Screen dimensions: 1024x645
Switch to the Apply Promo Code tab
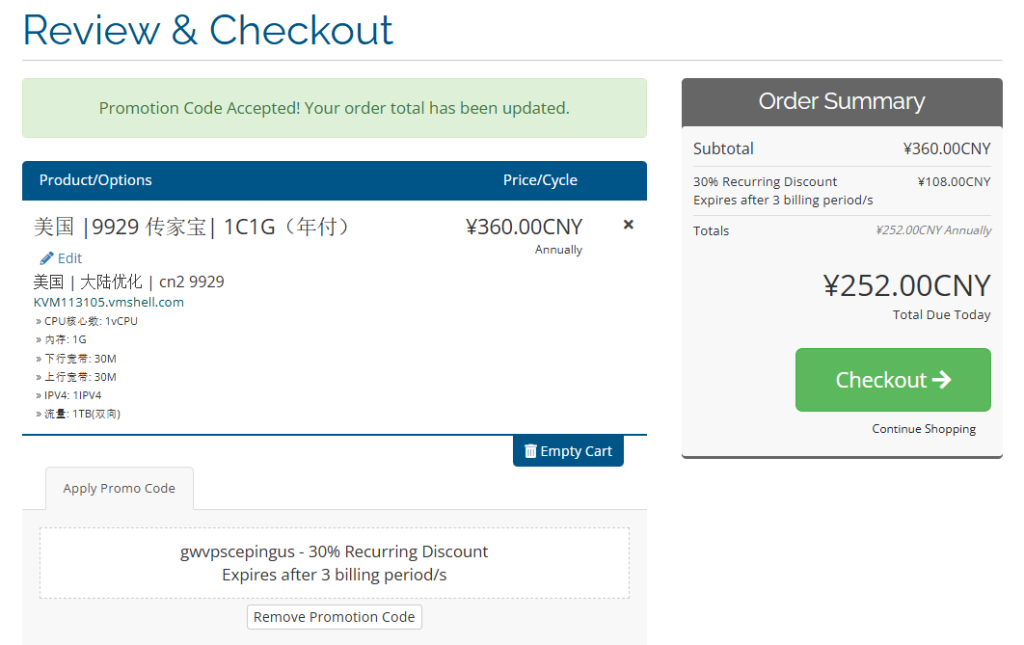pos(119,488)
